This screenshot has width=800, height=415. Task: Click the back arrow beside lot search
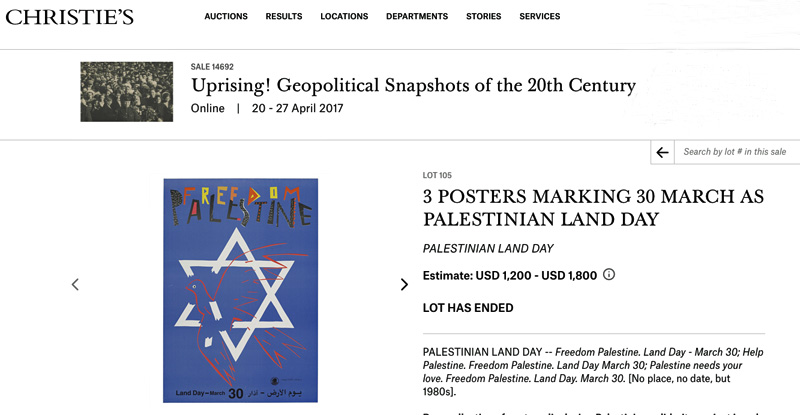pyautogui.click(x=662, y=152)
